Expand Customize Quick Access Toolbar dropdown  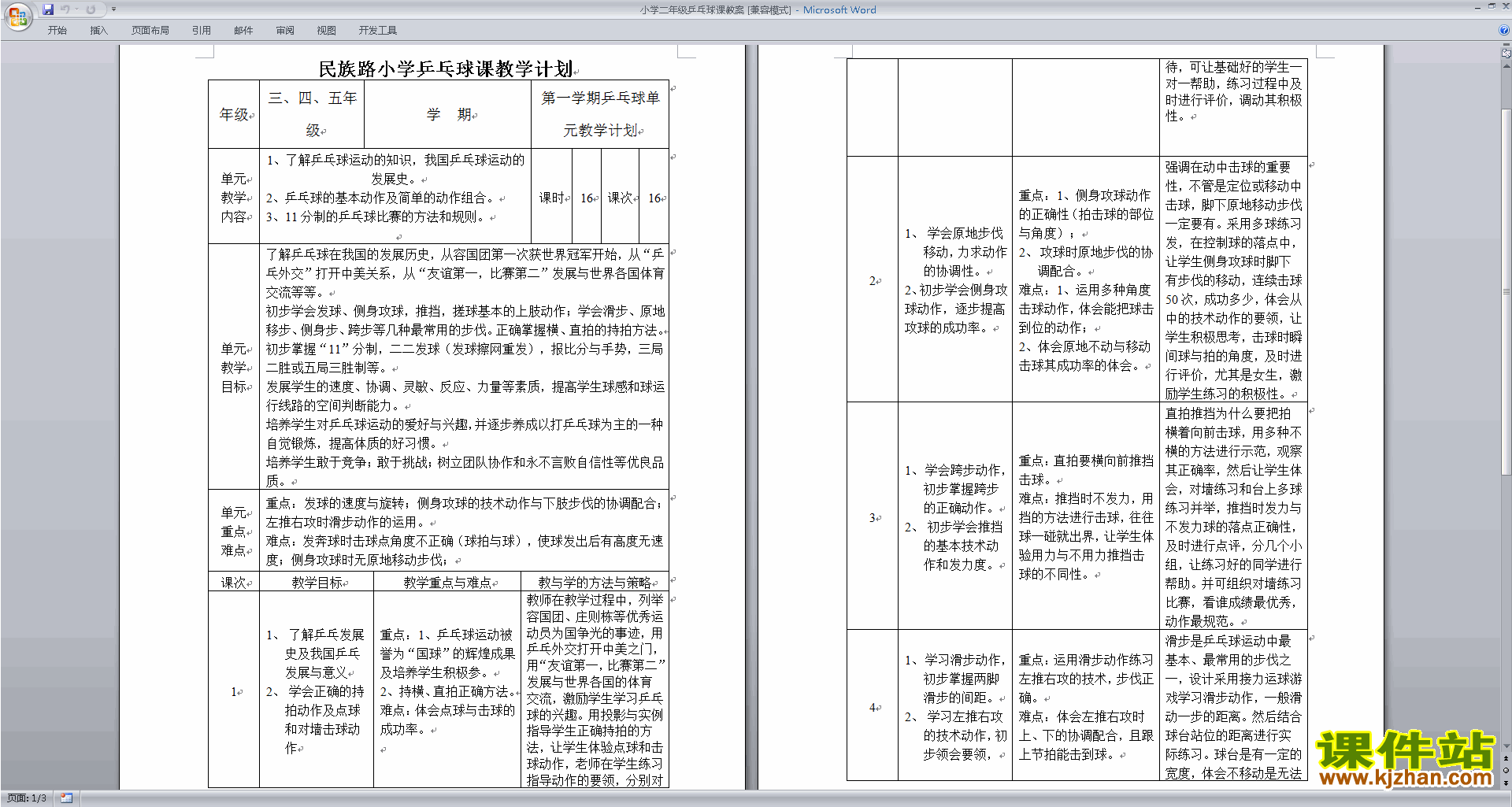pyautogui.click(x=113, y=9)
